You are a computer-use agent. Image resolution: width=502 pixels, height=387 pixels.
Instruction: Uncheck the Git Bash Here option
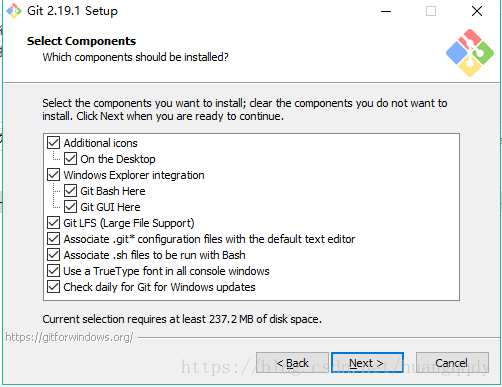pos(70,191)
